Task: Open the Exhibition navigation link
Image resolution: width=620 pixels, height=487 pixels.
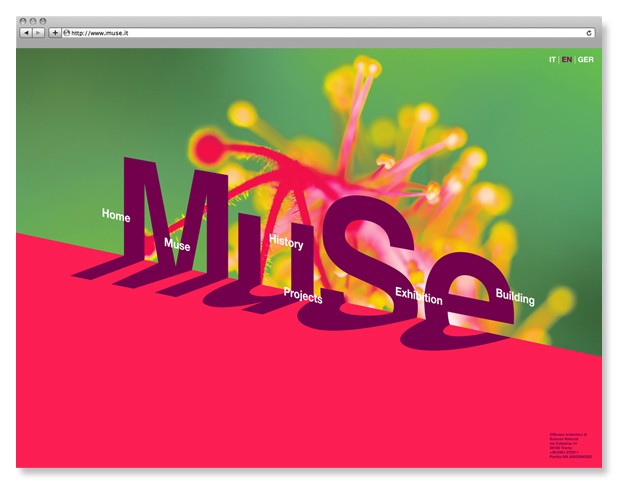Action: 419,296
